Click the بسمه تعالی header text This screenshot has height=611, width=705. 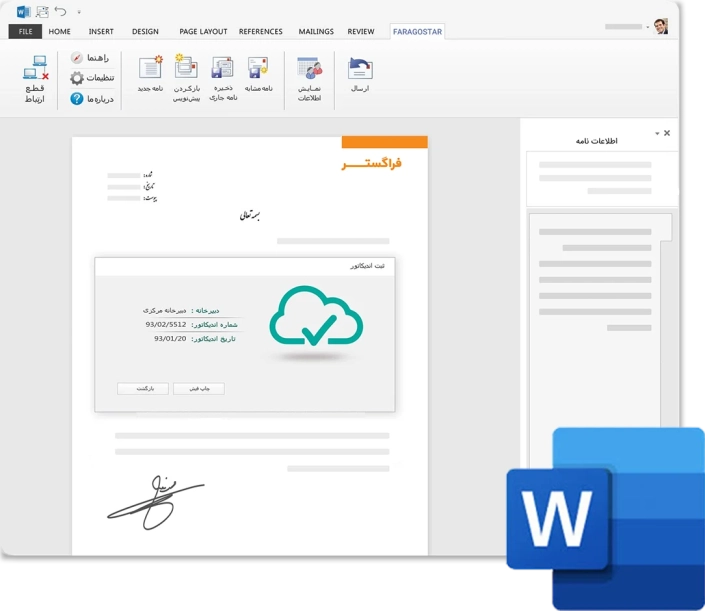[x=250, y=216]
